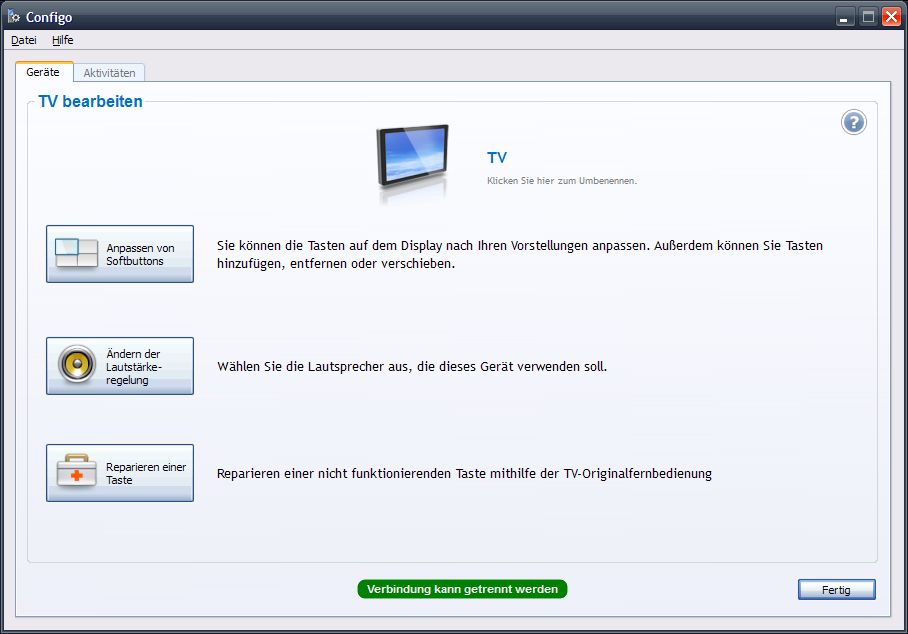Screen dimensions: 908x634
Task: Click the Anpassen von Softbuttons button
Action: click(119, 253)
